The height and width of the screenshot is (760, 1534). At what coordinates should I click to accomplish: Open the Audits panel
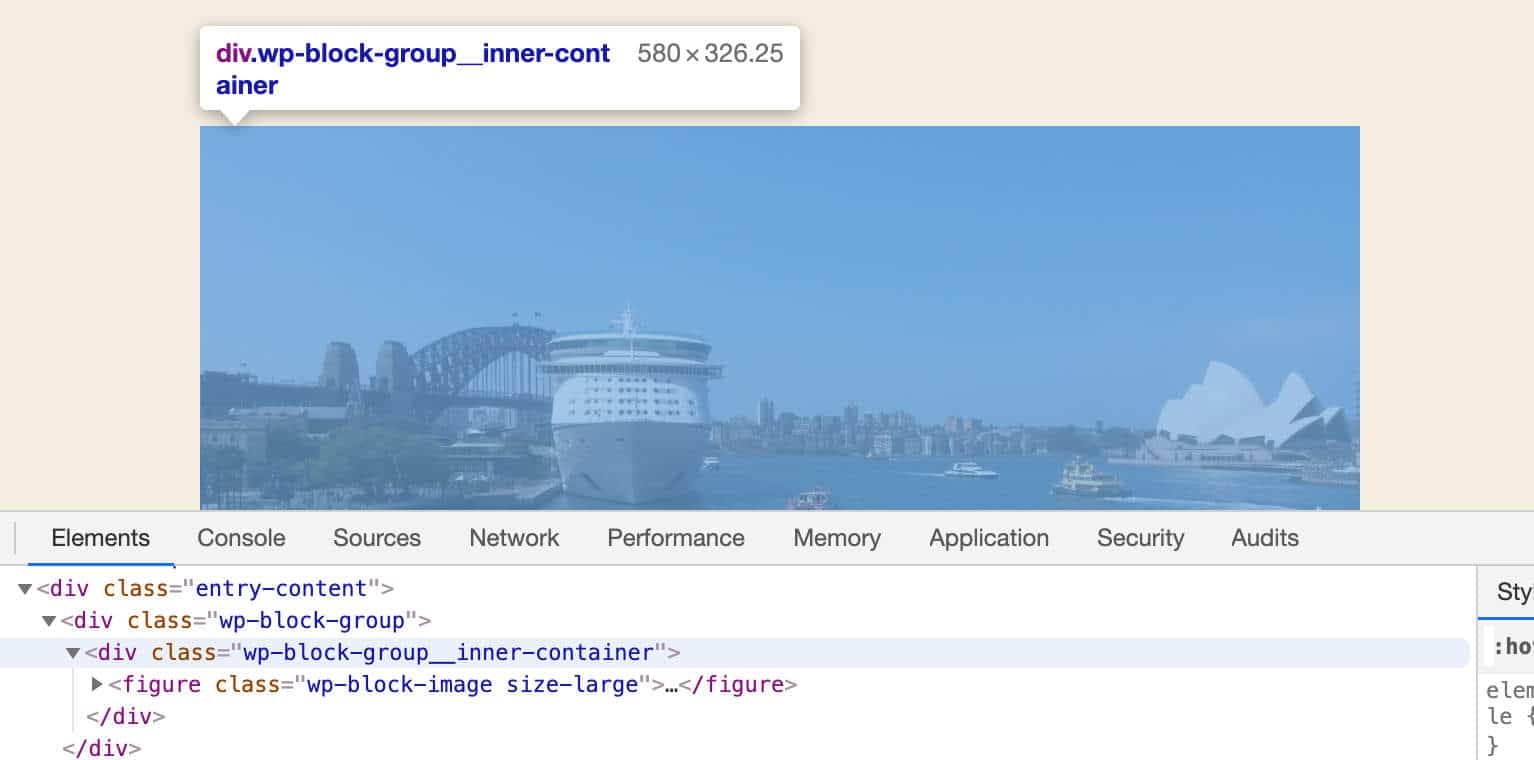(1264, 538)
